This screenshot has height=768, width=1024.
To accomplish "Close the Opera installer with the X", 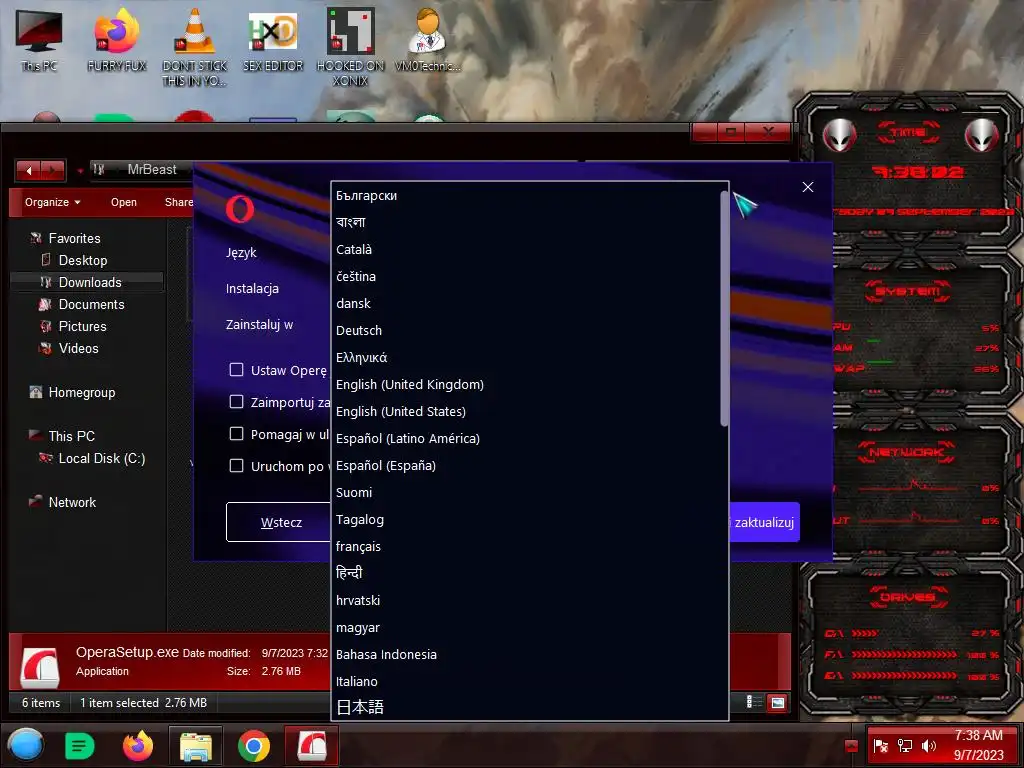I will click(x=808, y=187).
